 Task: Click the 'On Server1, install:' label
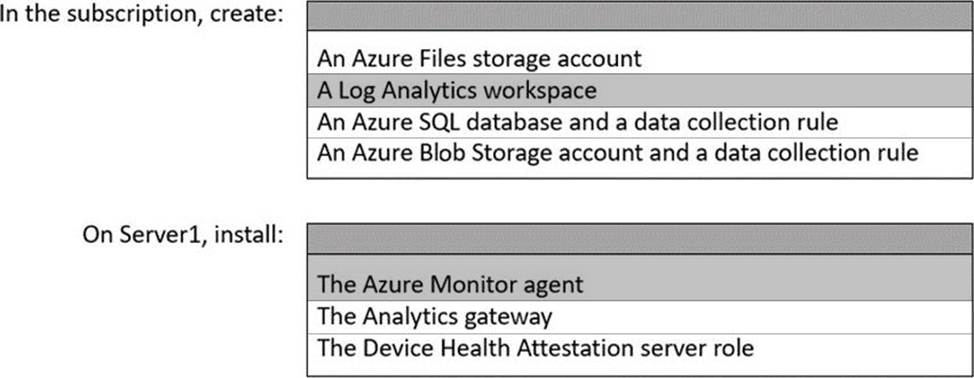(x=183, y=236)
